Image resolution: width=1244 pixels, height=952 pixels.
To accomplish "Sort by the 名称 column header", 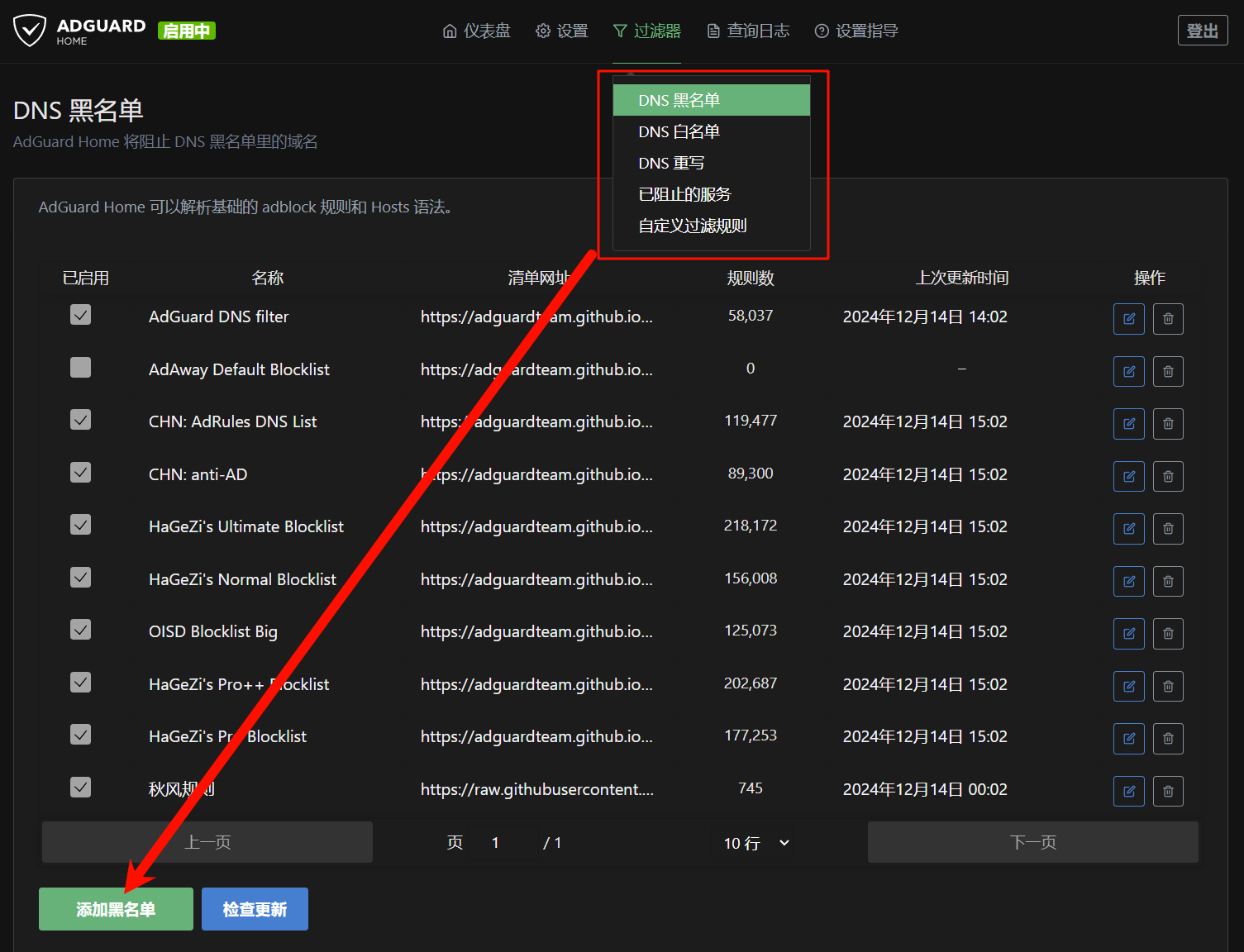I will (268, 278).
